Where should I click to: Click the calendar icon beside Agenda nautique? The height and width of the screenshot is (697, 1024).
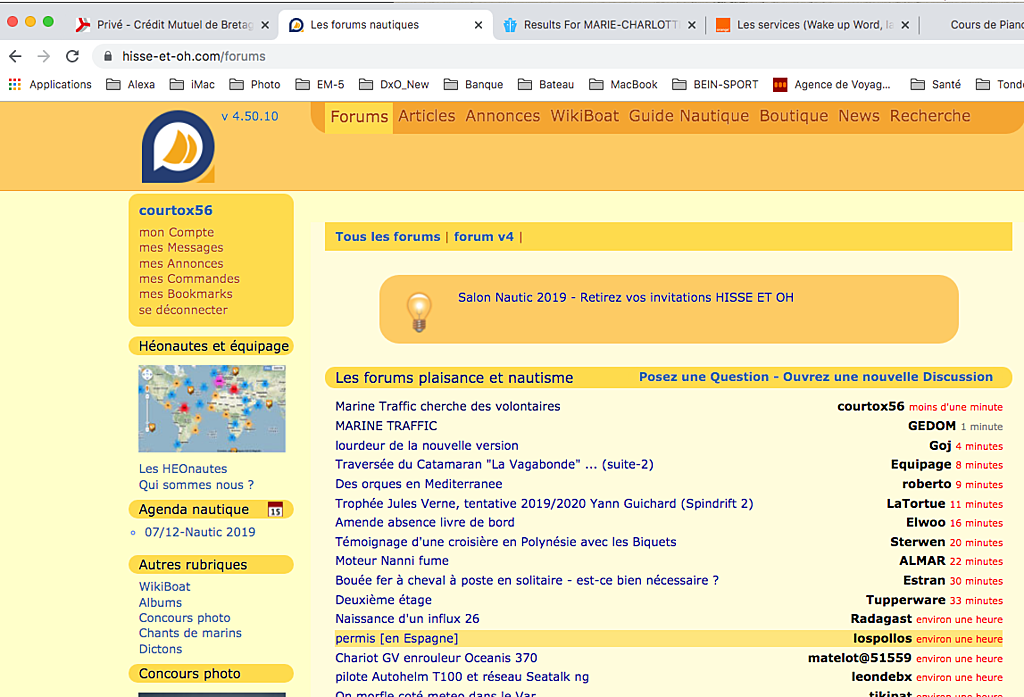276,509
